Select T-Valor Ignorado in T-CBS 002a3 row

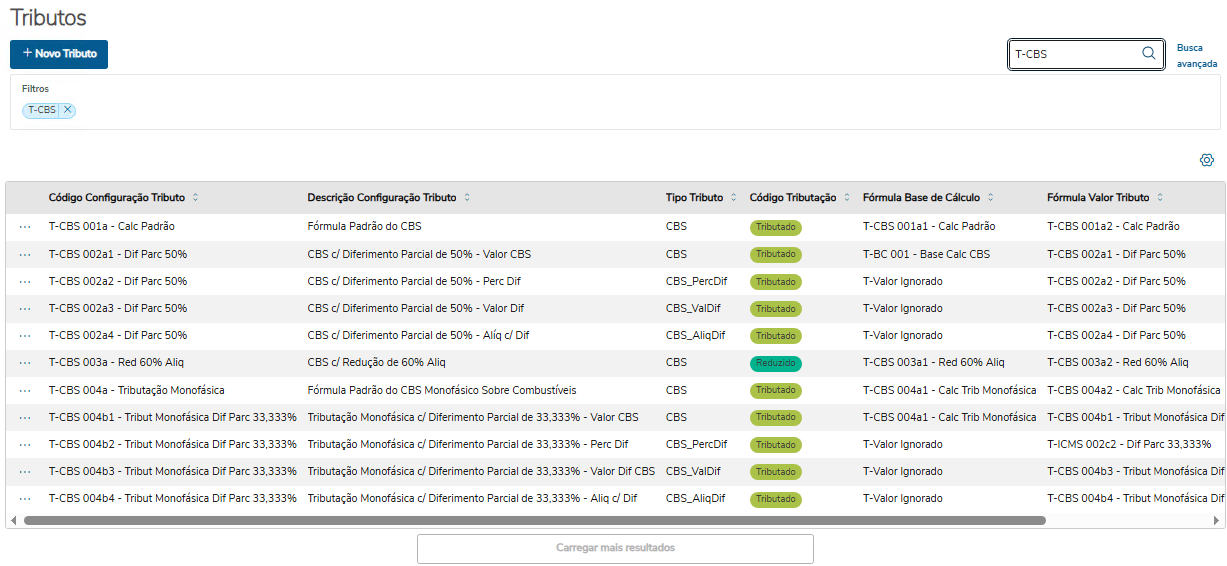[902, 308]
